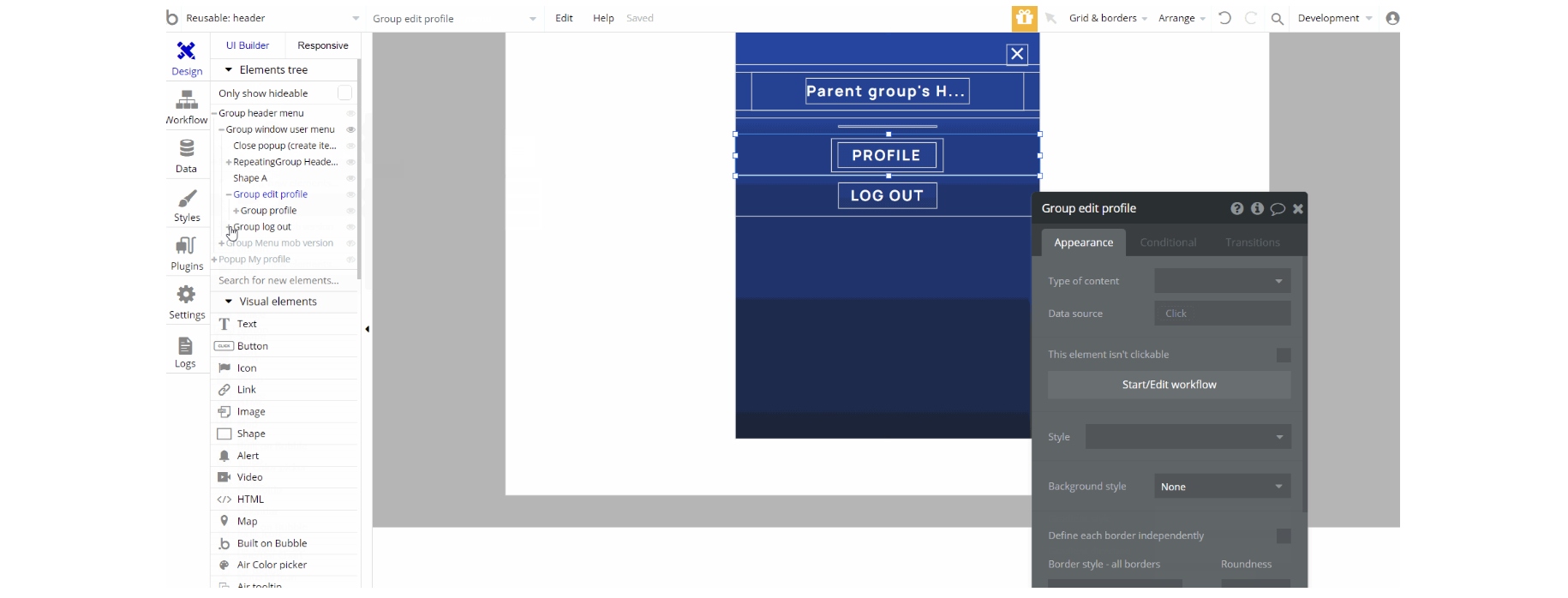1568x598 pixels.
Task: Switch to the Responsive tab
Action: (322, 45)
